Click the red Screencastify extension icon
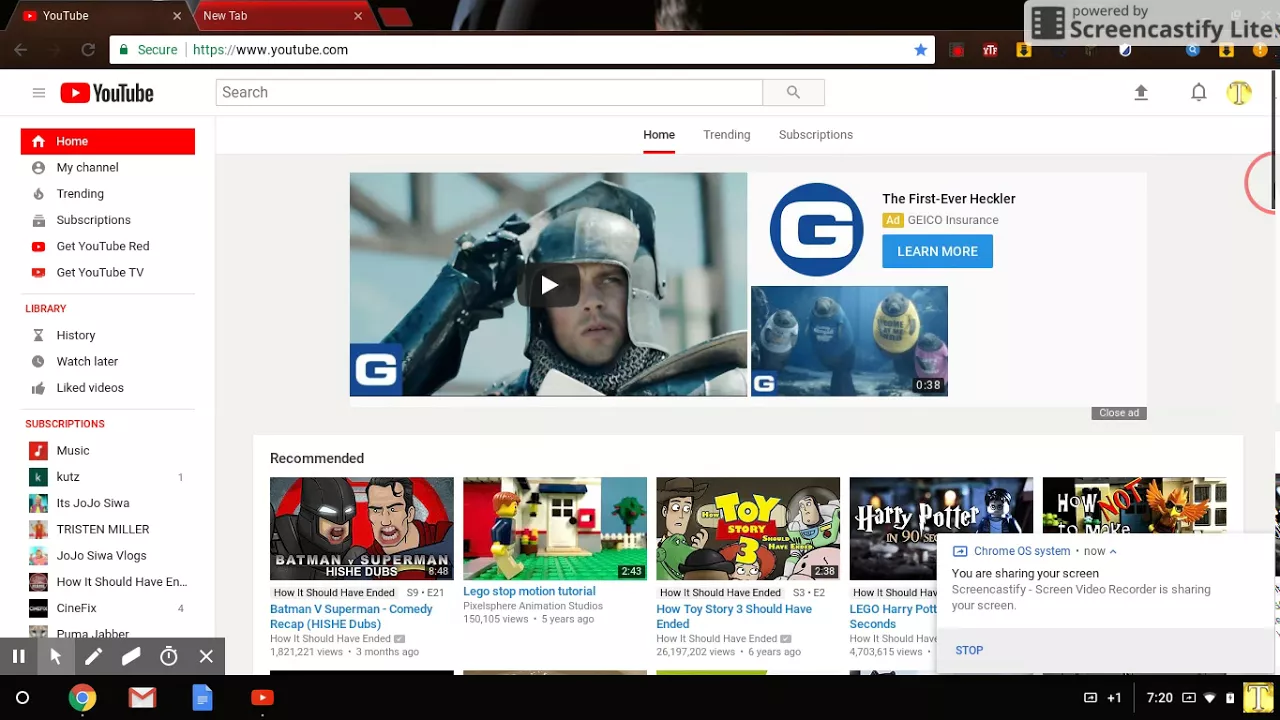The width and height of the screenshot is (1280, 720). coord(957,50)
